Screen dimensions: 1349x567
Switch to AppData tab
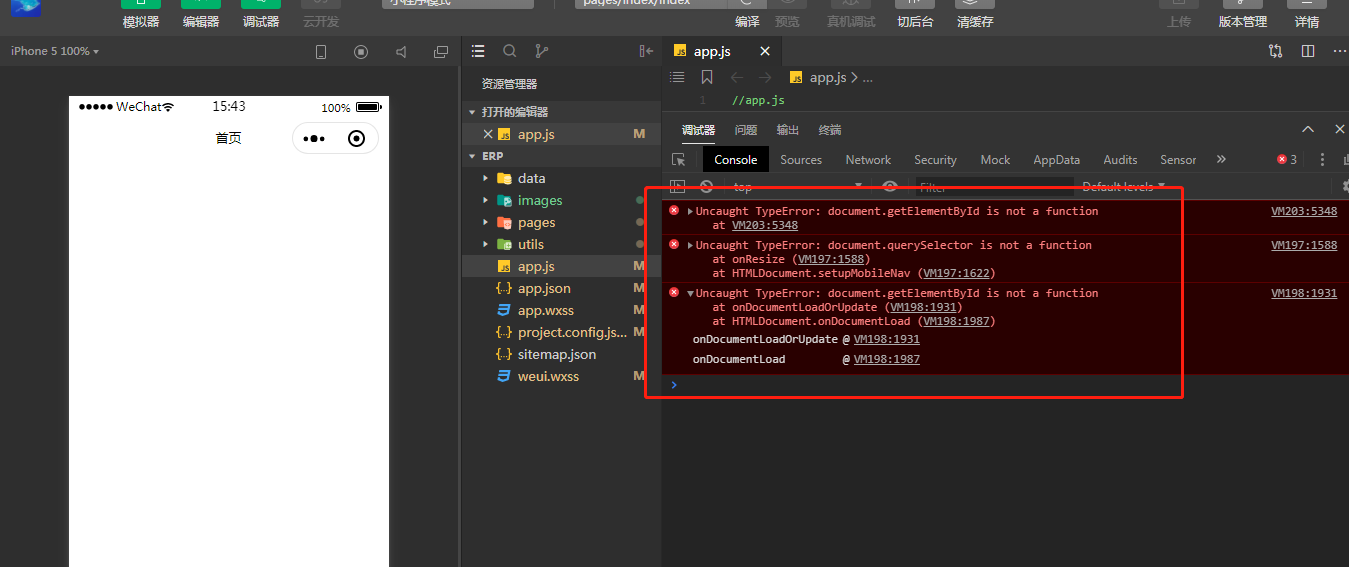click(1057, 159)
